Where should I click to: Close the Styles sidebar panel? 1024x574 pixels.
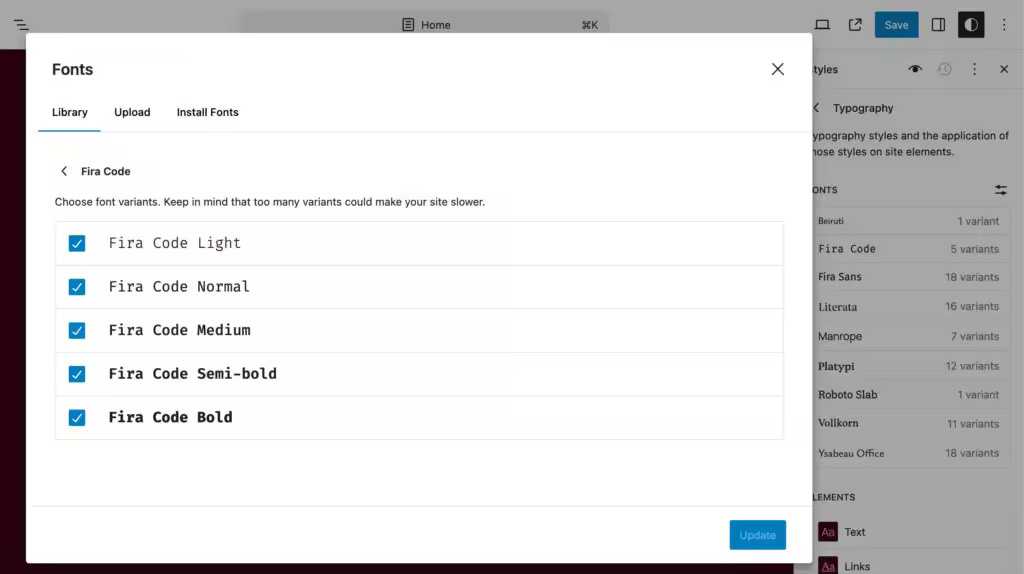pyautogui.click(x=1004, y=69)
